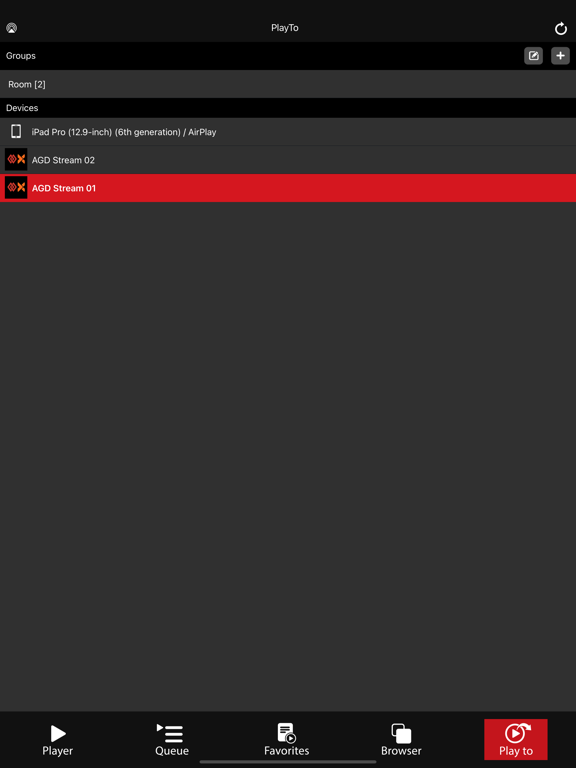Viewport: 576px width, 768px height.
Task: Click AGD Stream 01 logo thumbnail
Action: point(16,188)
